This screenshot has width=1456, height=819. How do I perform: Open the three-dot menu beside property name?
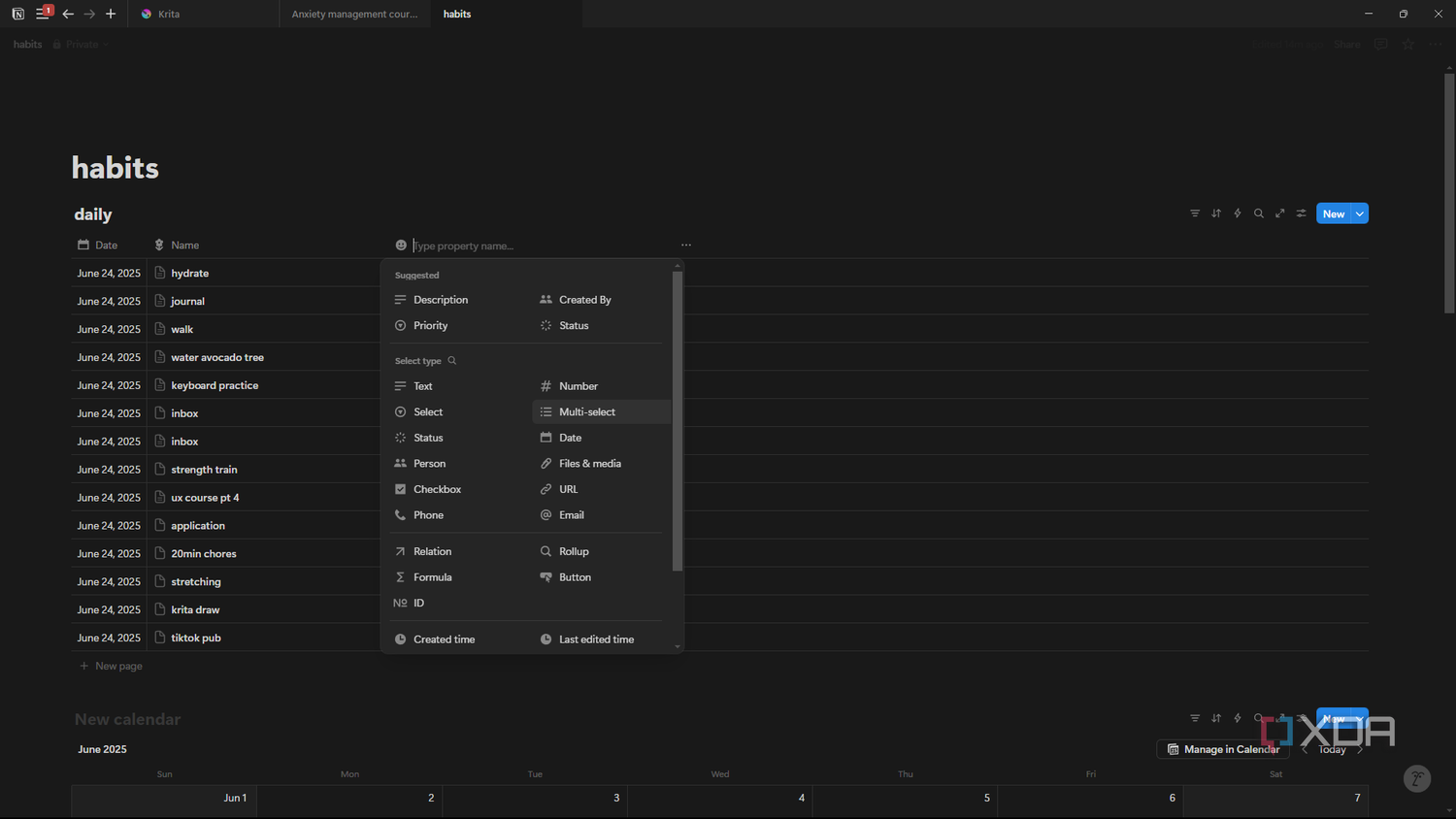tap(686, 246)
